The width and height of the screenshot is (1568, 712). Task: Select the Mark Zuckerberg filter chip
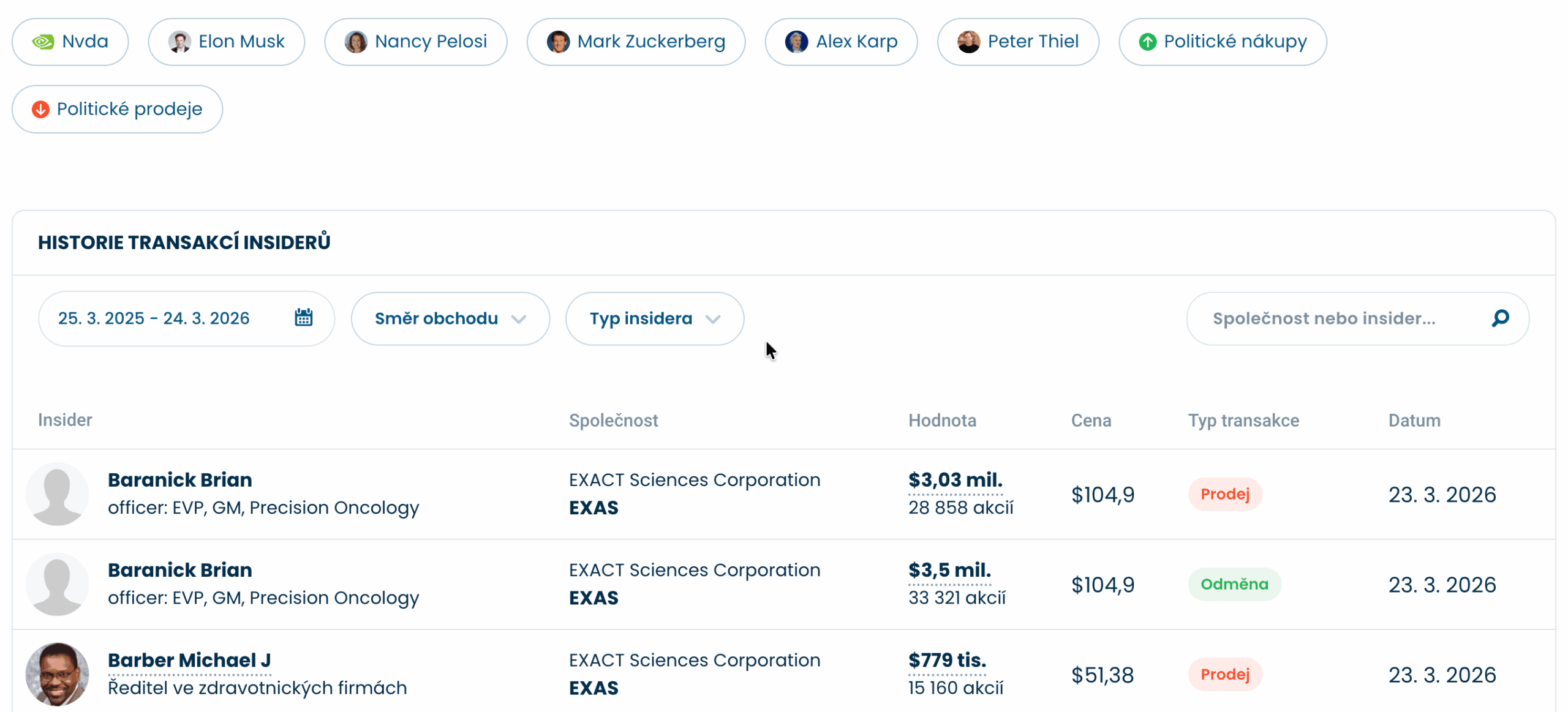point(636,42)
